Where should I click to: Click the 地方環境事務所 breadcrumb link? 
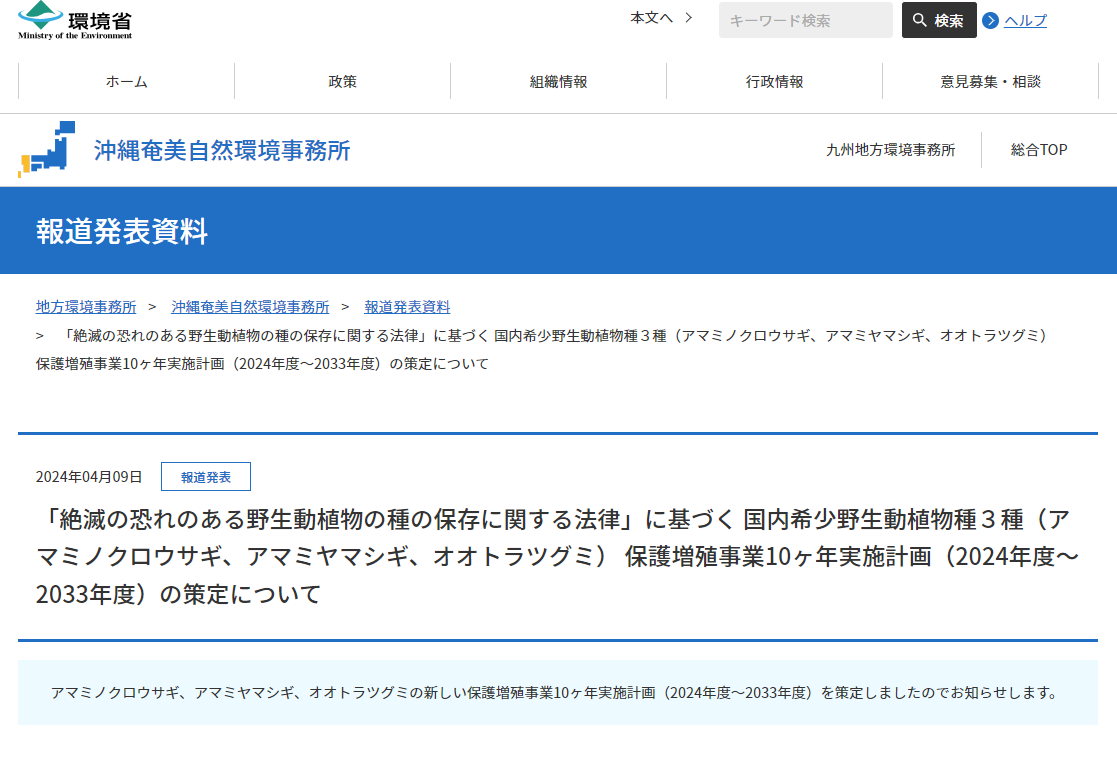coord(85,307)
